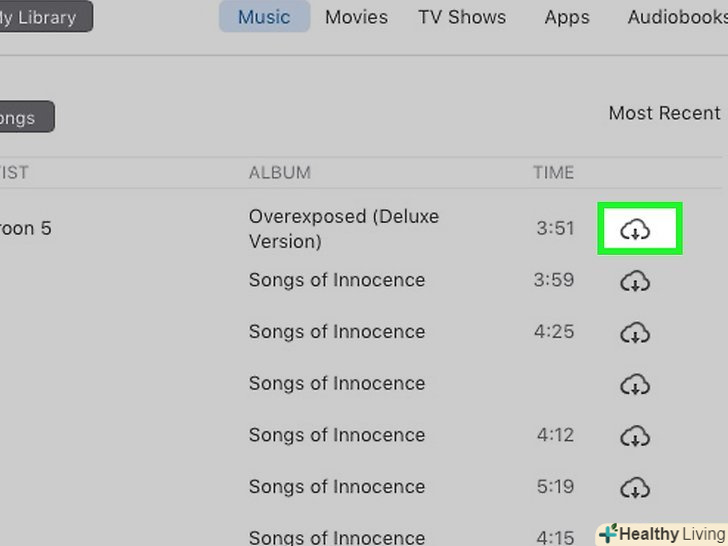Go to the TV Shows tab
The height and width of the screenshot is (546, 728).
point(462,17)
